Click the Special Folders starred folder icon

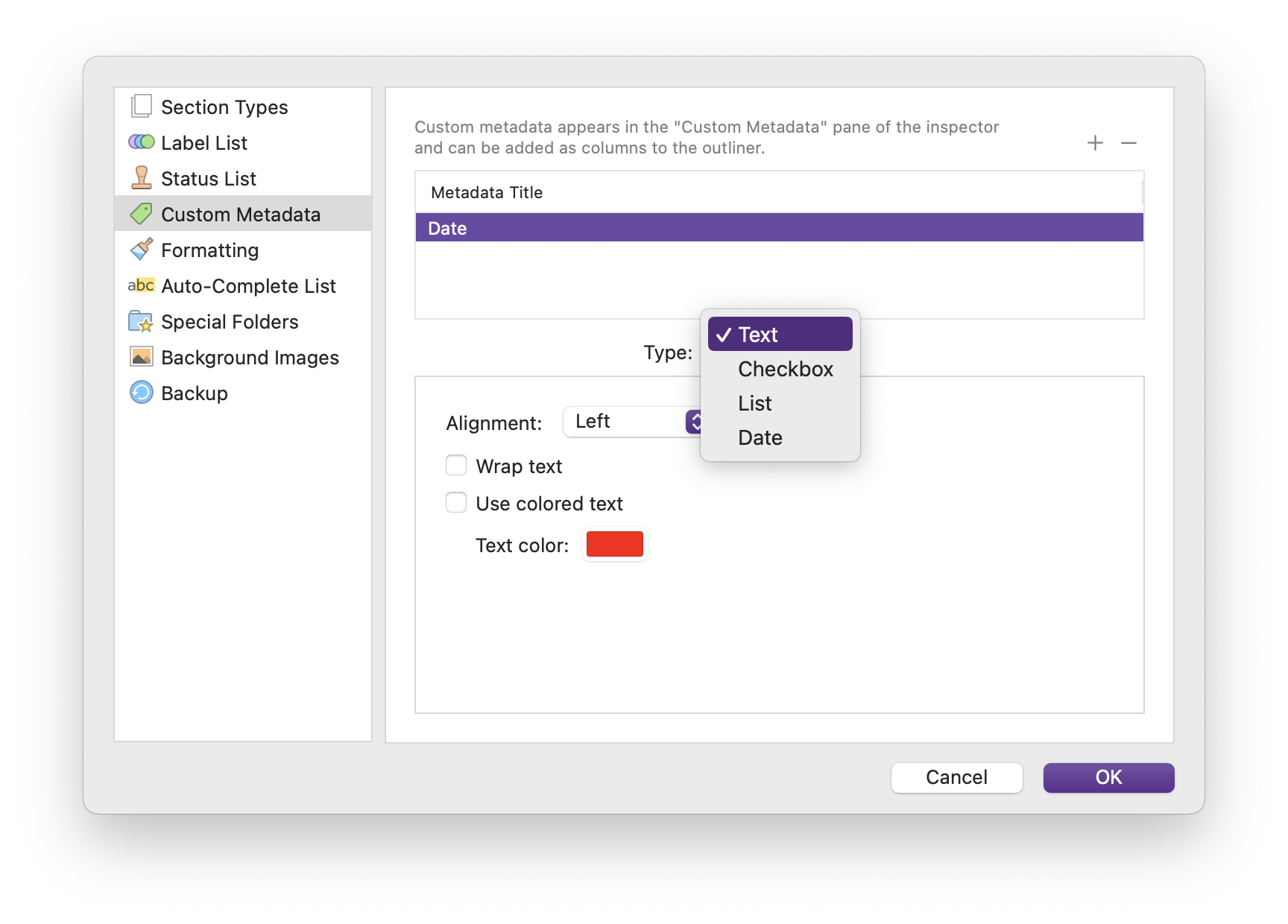pos(141,321)
